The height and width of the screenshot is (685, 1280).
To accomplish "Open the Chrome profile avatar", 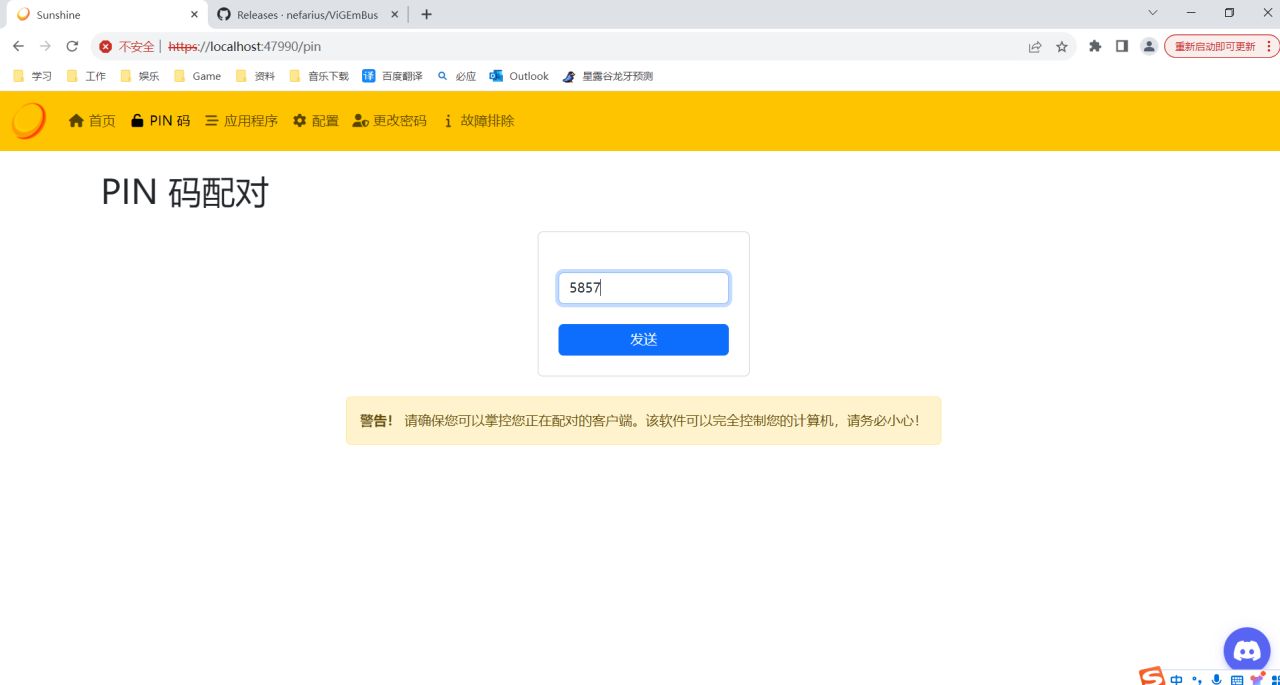I will pyautogui.click(x=1149, y=46).
